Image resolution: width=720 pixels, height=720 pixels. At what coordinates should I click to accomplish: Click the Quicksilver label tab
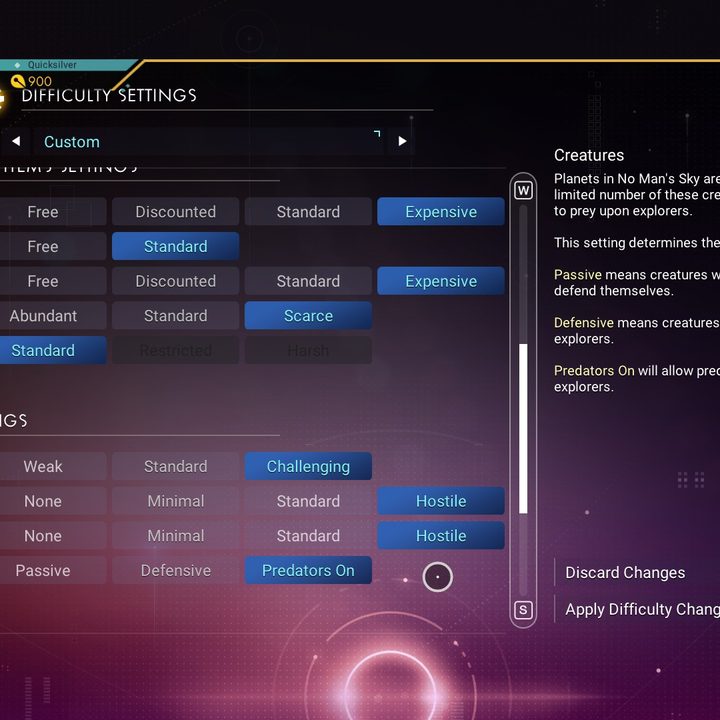click(x=52, y=65)
